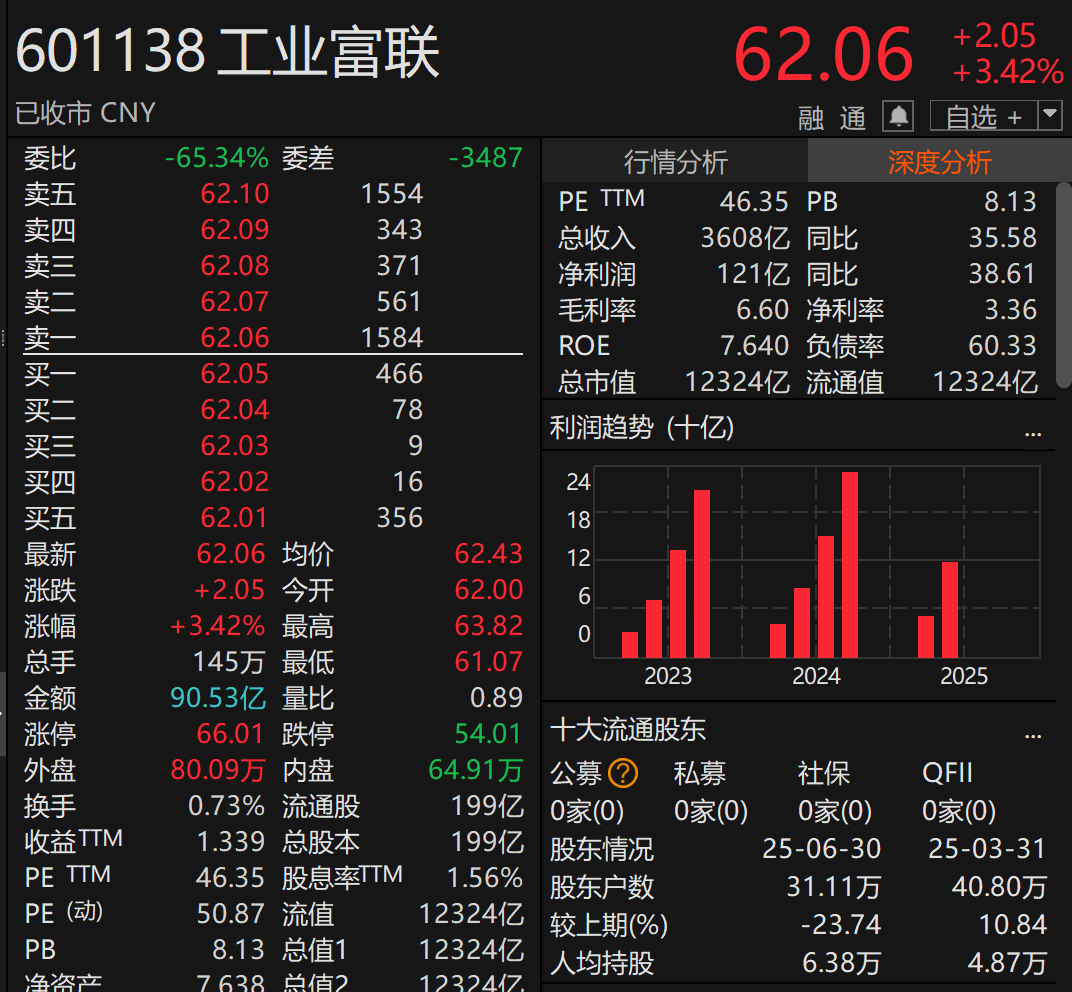Click the 跌停 limit-down price 54.01
The height and width of the screenshot is (992, 1072).
(489, 734)
